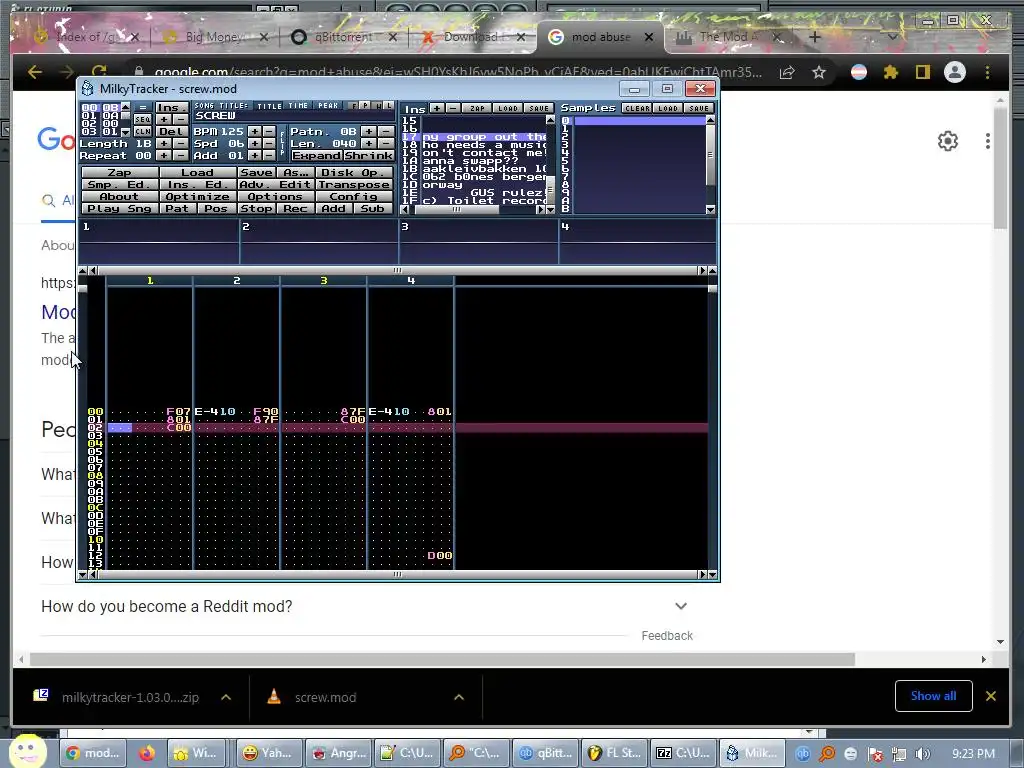Open milkytracker zip download options arrow

[x=226, y=697]
